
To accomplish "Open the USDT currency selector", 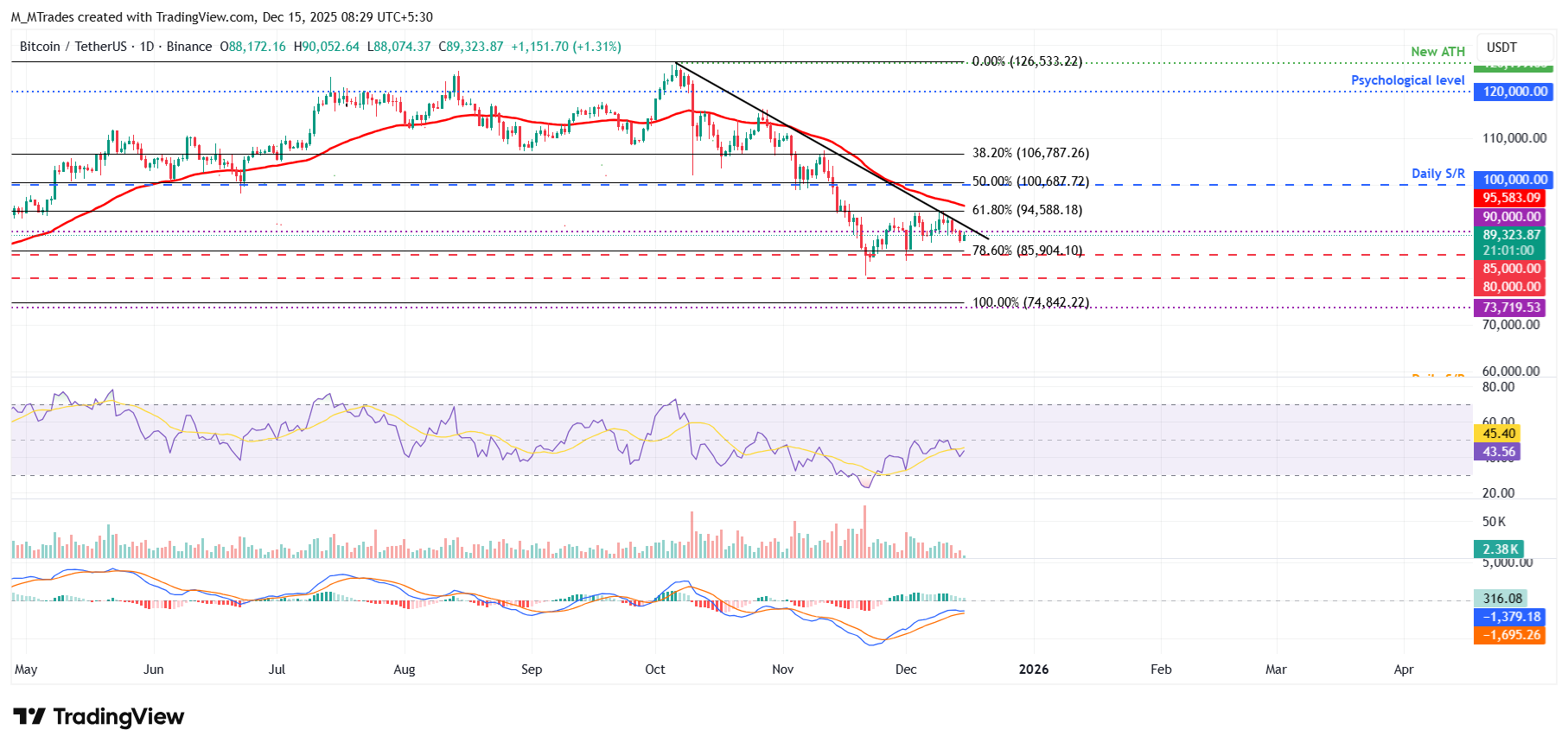I will tap(1501, 48).
